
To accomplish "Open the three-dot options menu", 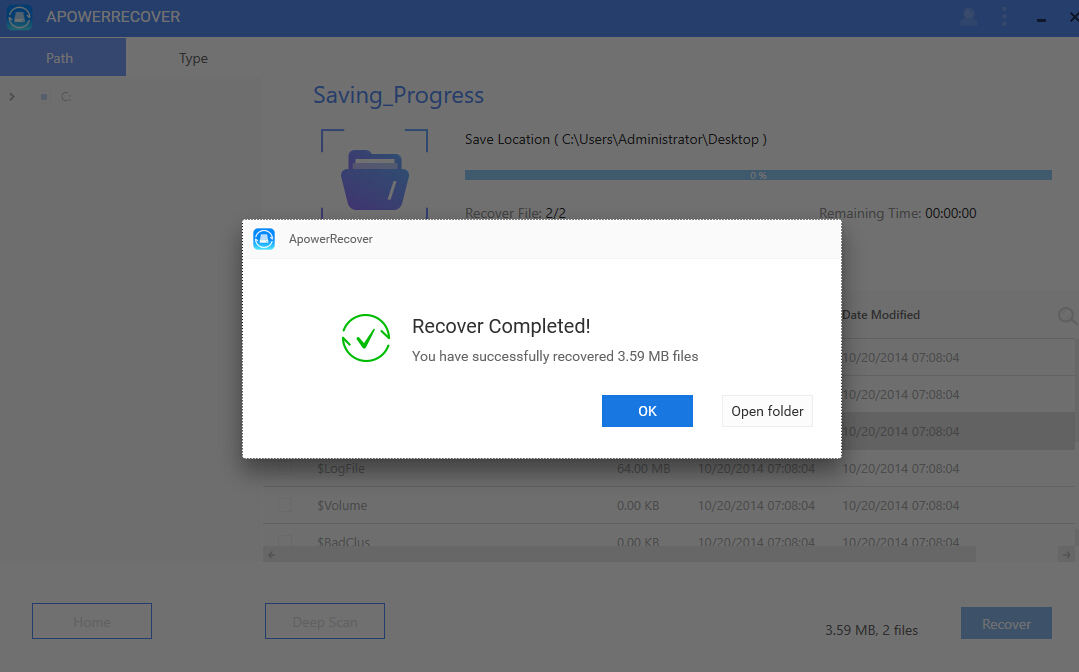I will point(1005,17).
